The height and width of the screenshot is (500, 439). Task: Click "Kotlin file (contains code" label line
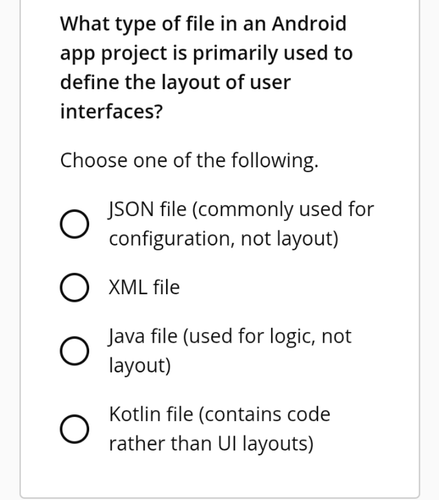click(220, 414)
